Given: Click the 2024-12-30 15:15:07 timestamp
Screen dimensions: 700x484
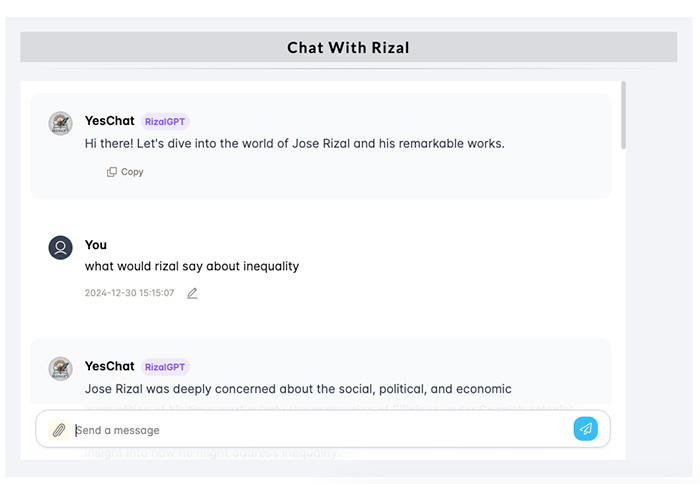Looking at the screenshot, I should click(129, 293).
